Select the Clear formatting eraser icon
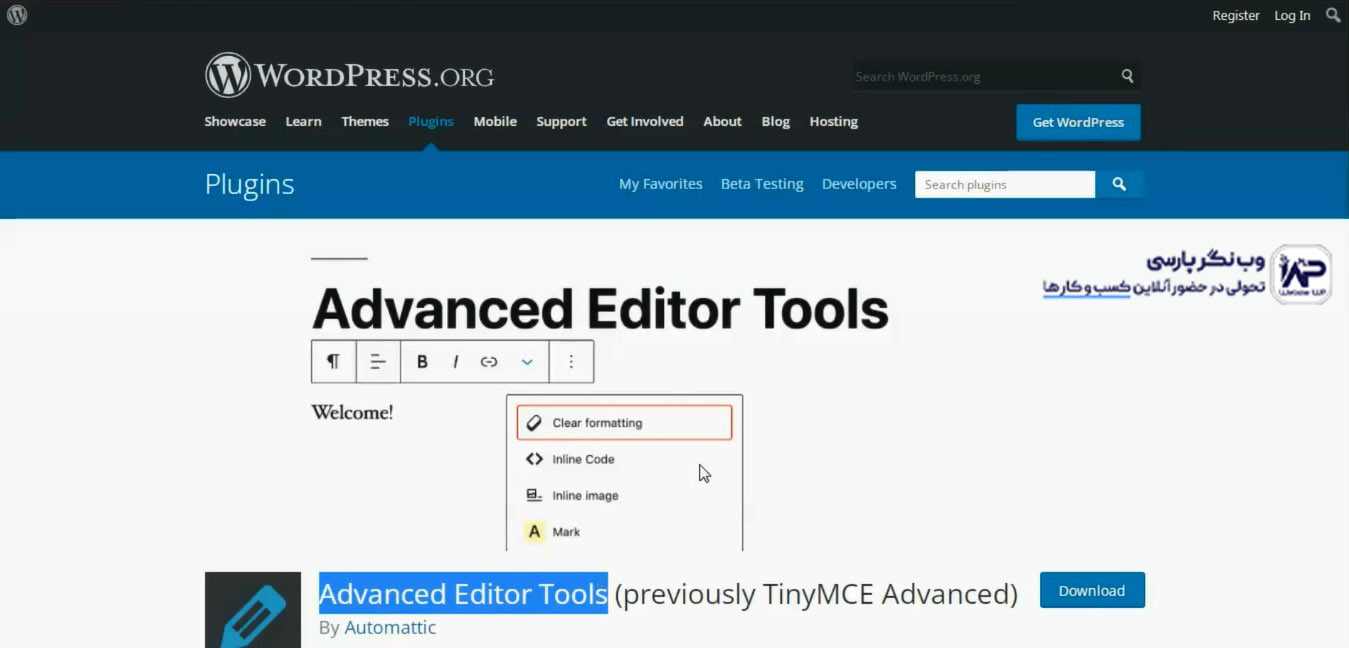The image size is (1349, 648). pos(534,421)
